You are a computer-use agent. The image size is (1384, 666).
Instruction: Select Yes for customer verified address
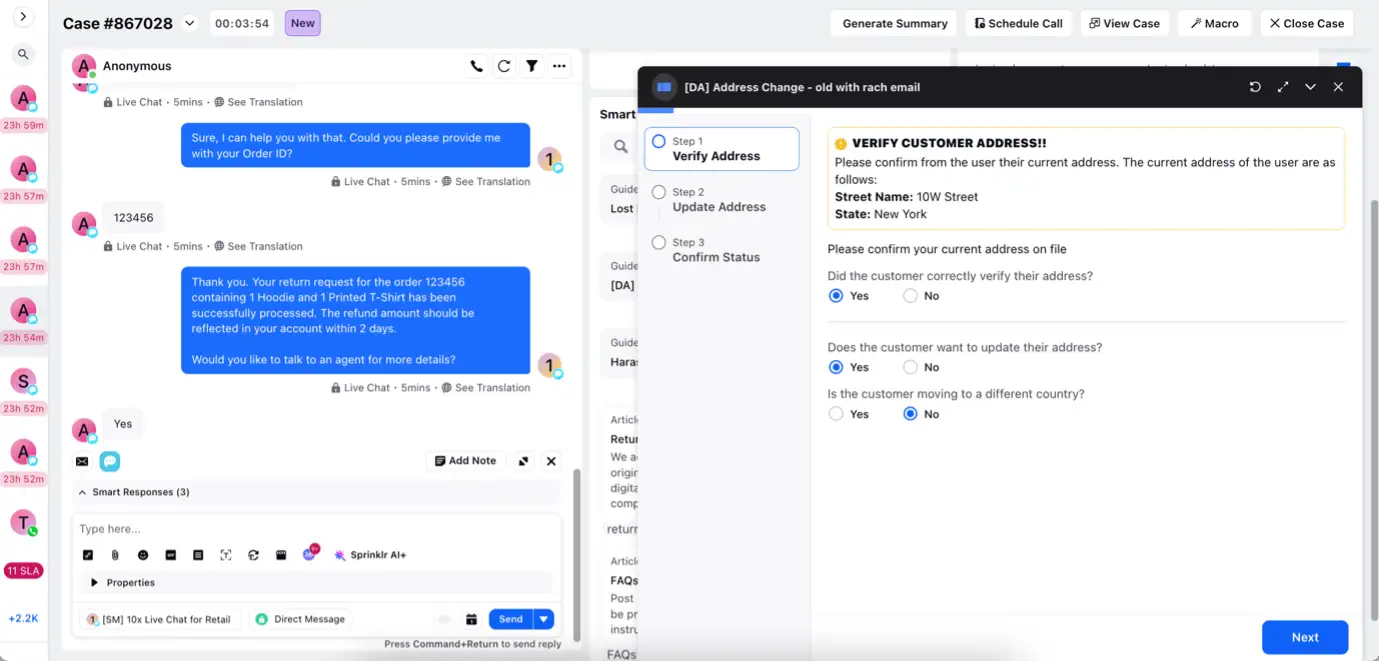[x=835, y=295]
